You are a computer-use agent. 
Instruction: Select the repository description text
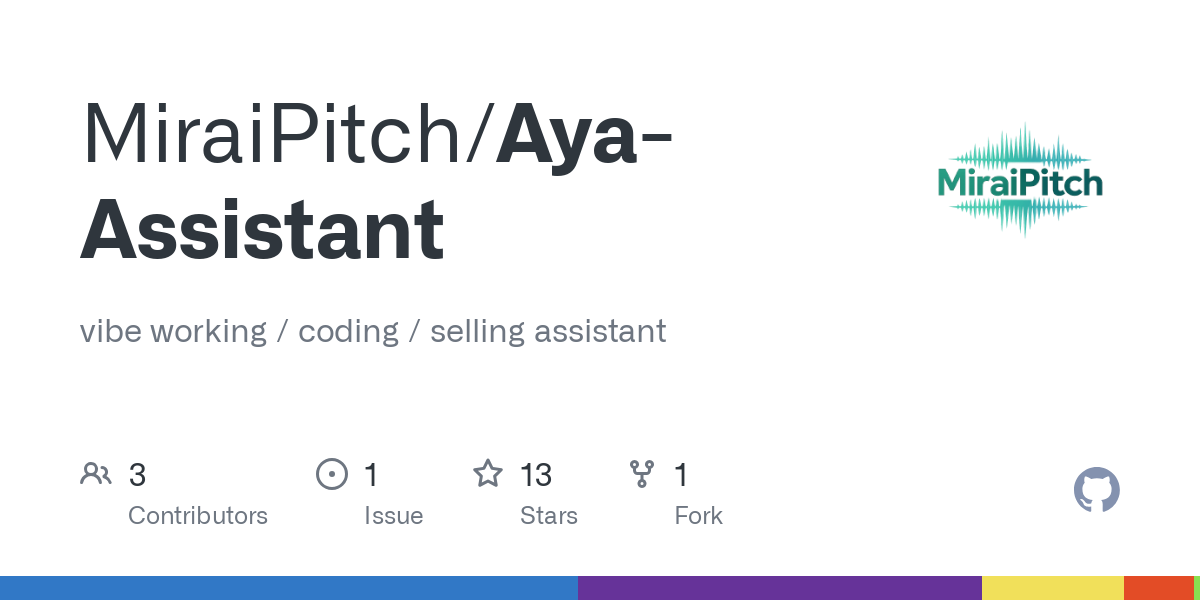pyautogui.click(x=373, y=331)
